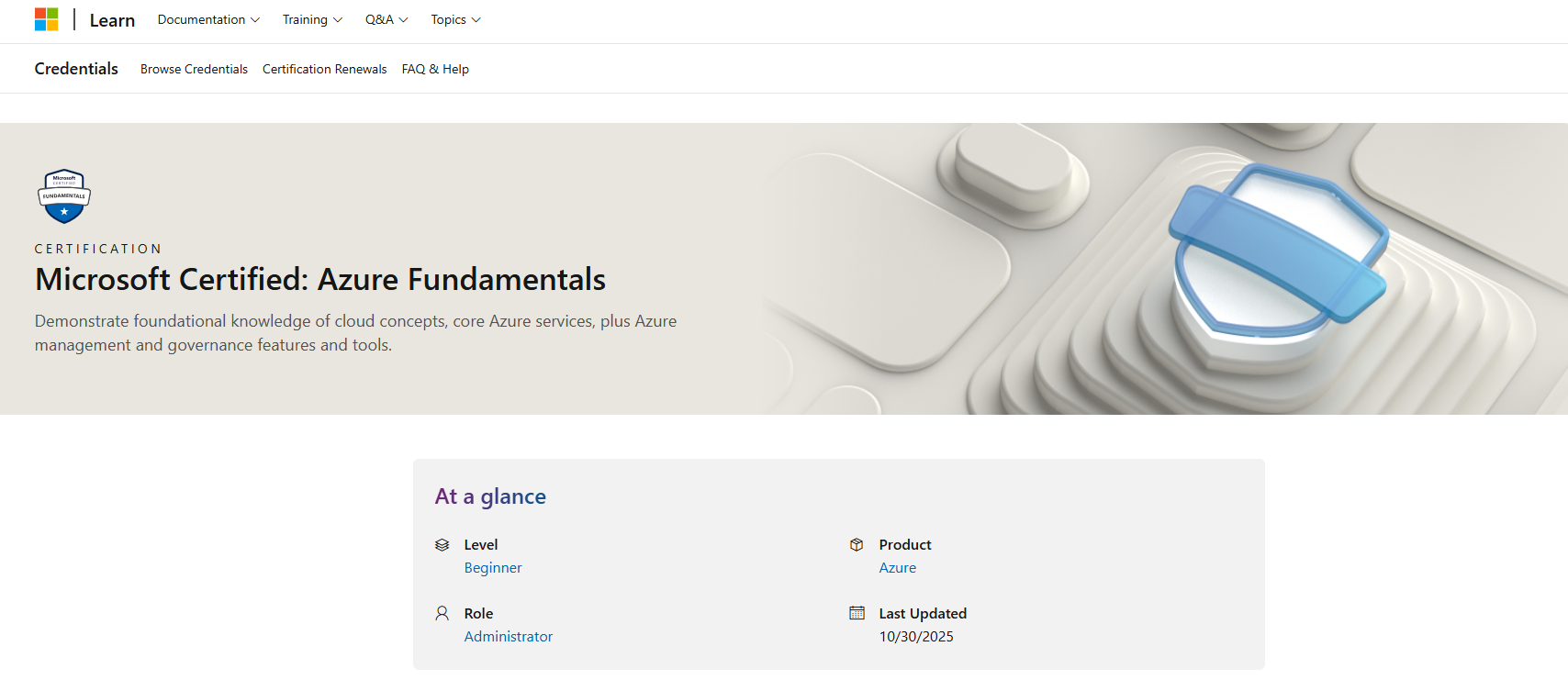Click the Azure Fundamentals certification badge
1568x691 pixels.
64,196
